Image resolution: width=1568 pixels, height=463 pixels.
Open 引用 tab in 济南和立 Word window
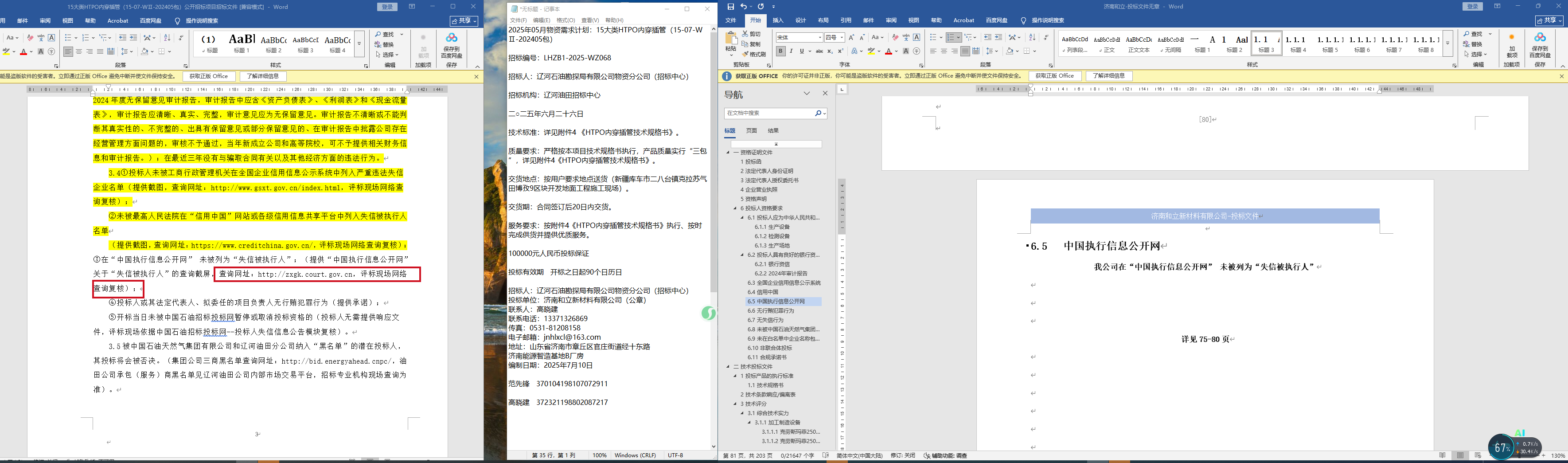pyautogui.click(x=846, y=20)
